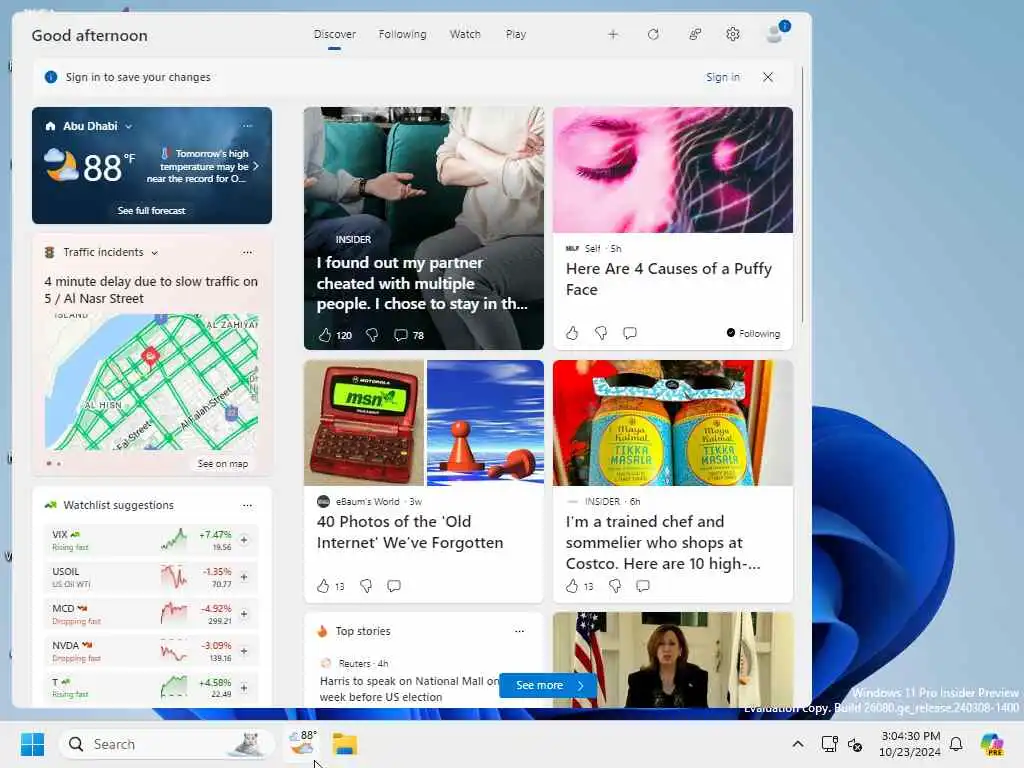Open widgets settings gear
This screenshot has height=768, width=1024.
tap(733, 35)
